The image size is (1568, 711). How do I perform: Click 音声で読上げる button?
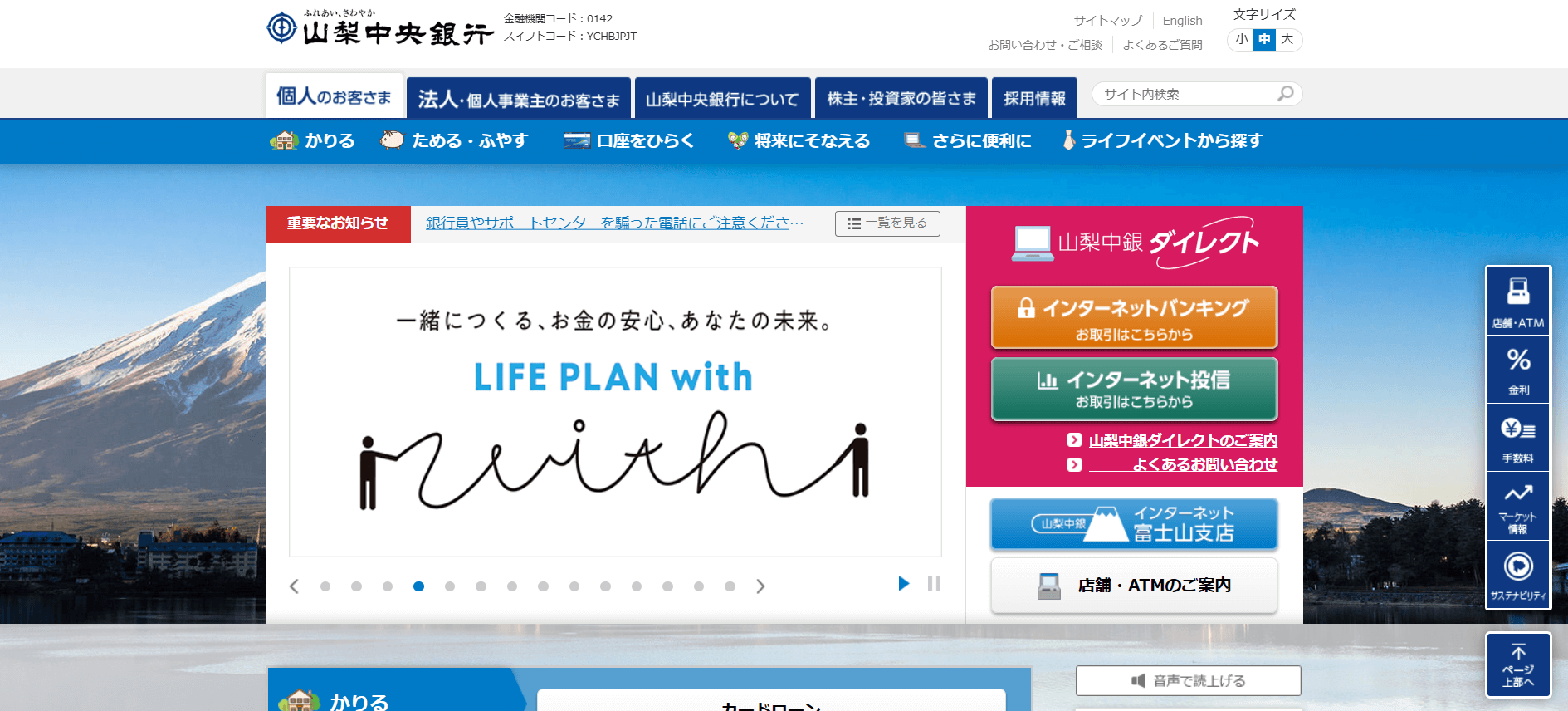point(1188,681)
